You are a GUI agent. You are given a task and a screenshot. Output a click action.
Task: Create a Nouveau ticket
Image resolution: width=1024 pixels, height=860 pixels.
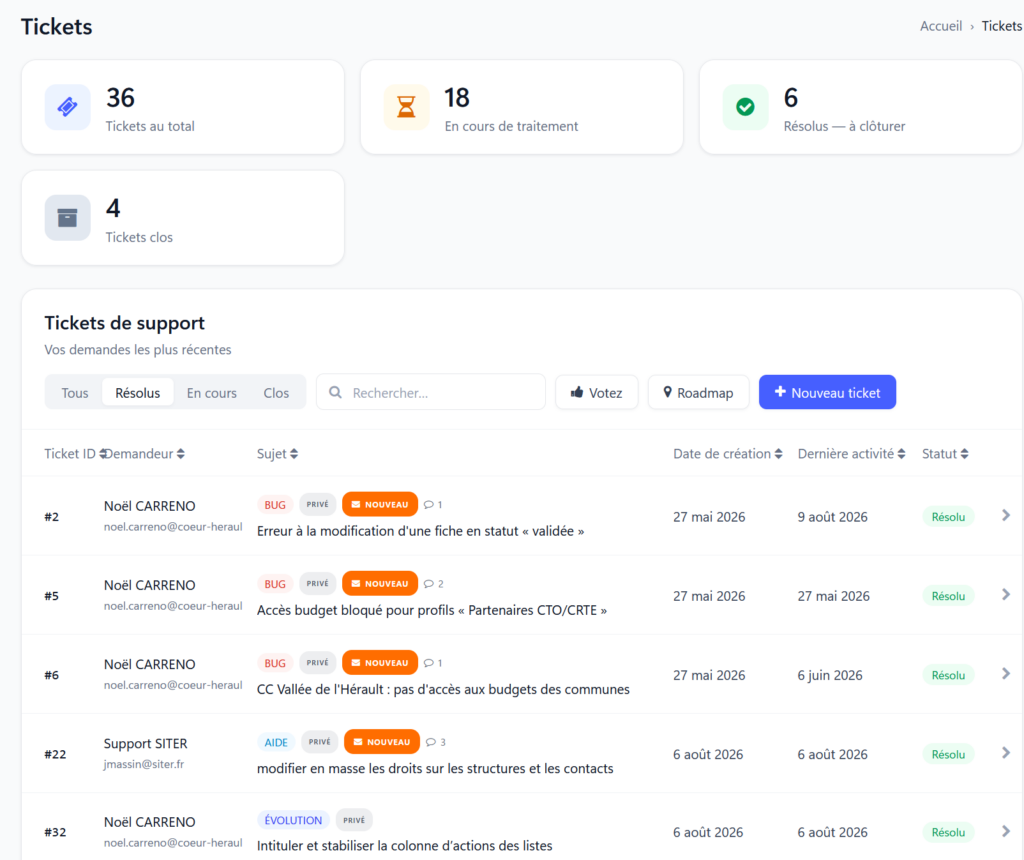827,392
